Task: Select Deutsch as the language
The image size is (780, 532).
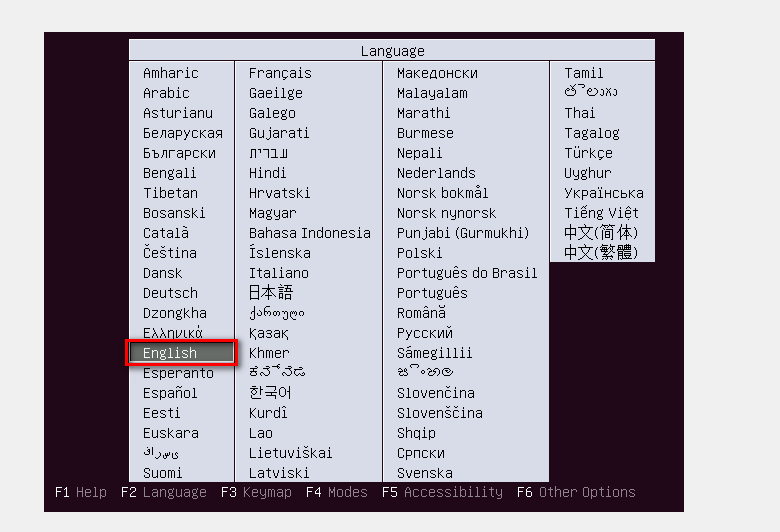Action: (170, 293)
